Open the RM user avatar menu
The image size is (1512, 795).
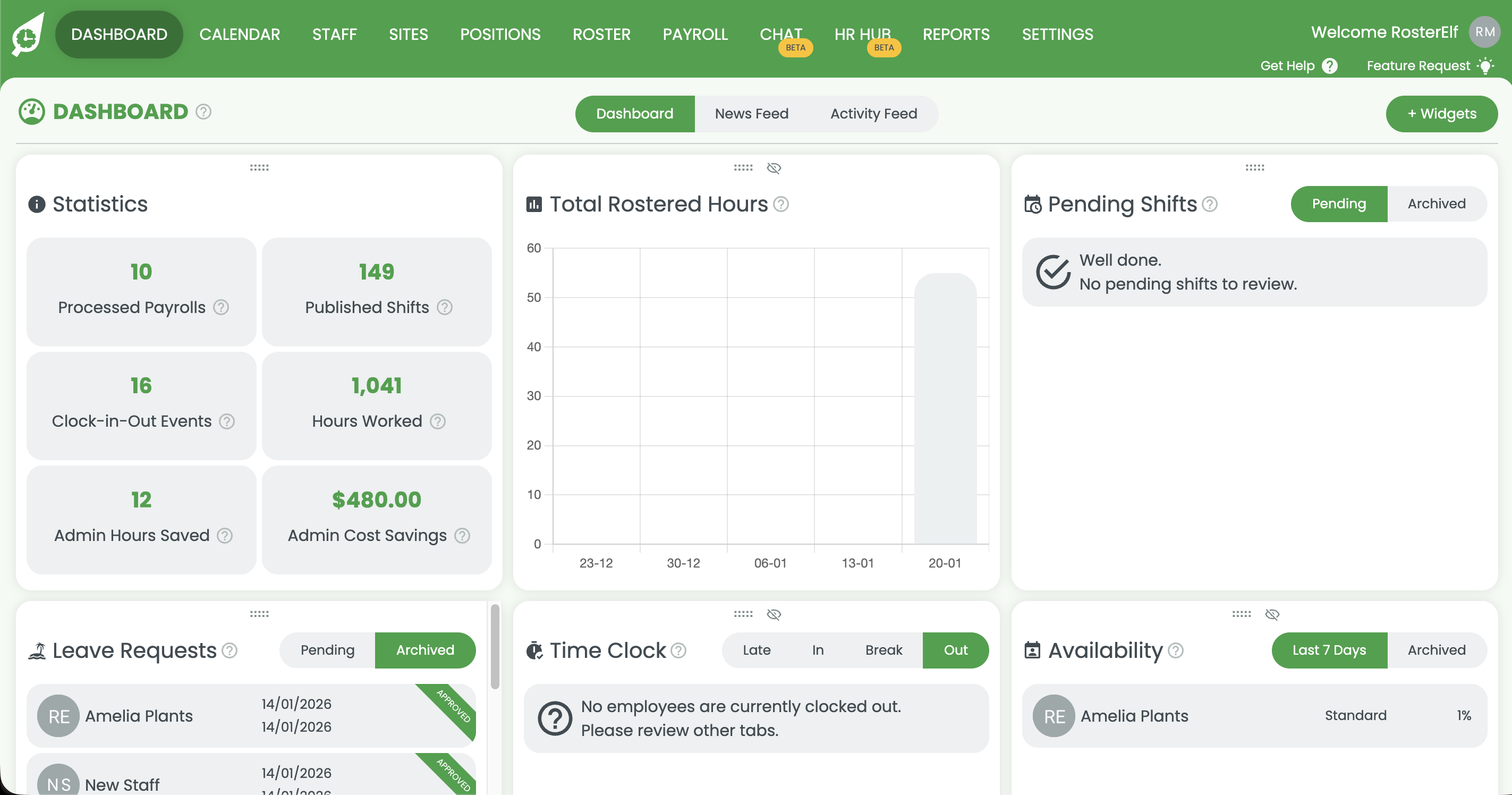[x=1484, y=32]
